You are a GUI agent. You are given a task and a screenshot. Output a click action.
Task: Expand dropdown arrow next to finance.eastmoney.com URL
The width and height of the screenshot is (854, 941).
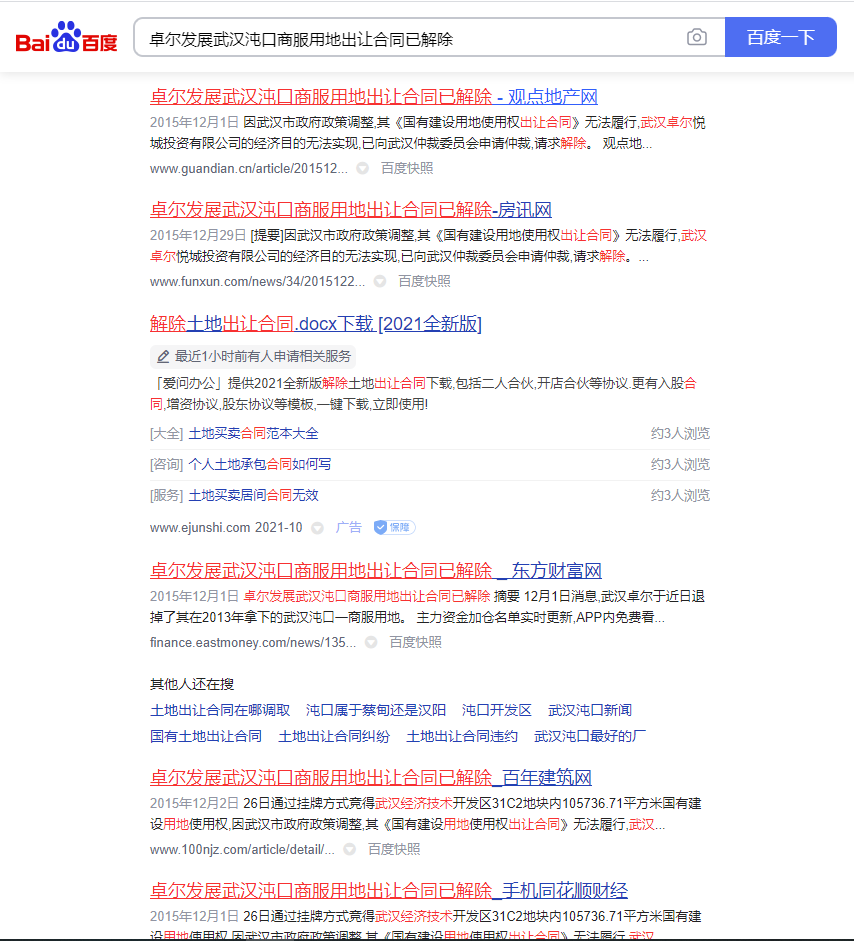(x=371, y=643)
